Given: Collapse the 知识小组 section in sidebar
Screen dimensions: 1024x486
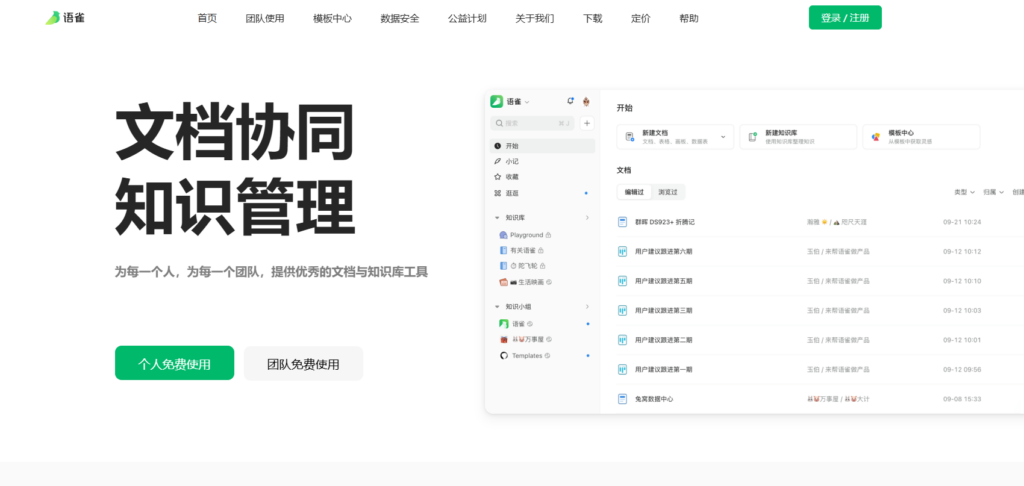Looking at the screenshot, I should click(x=497, y=307).
